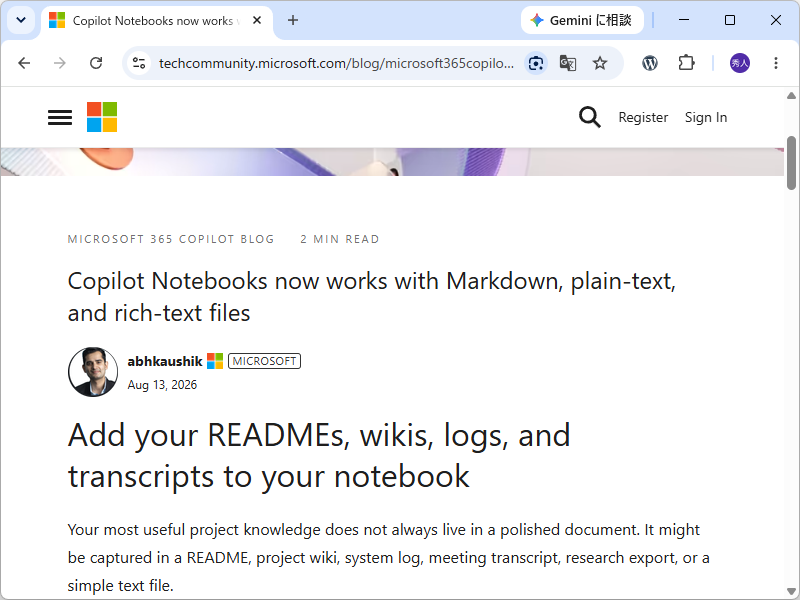Click the Sign In link

tap(706, 117)
